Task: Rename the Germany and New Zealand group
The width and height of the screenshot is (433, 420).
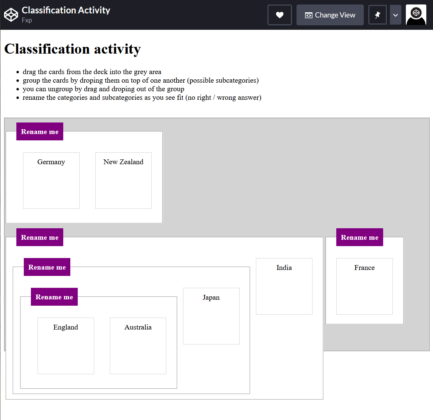Action: pos(40,132)
